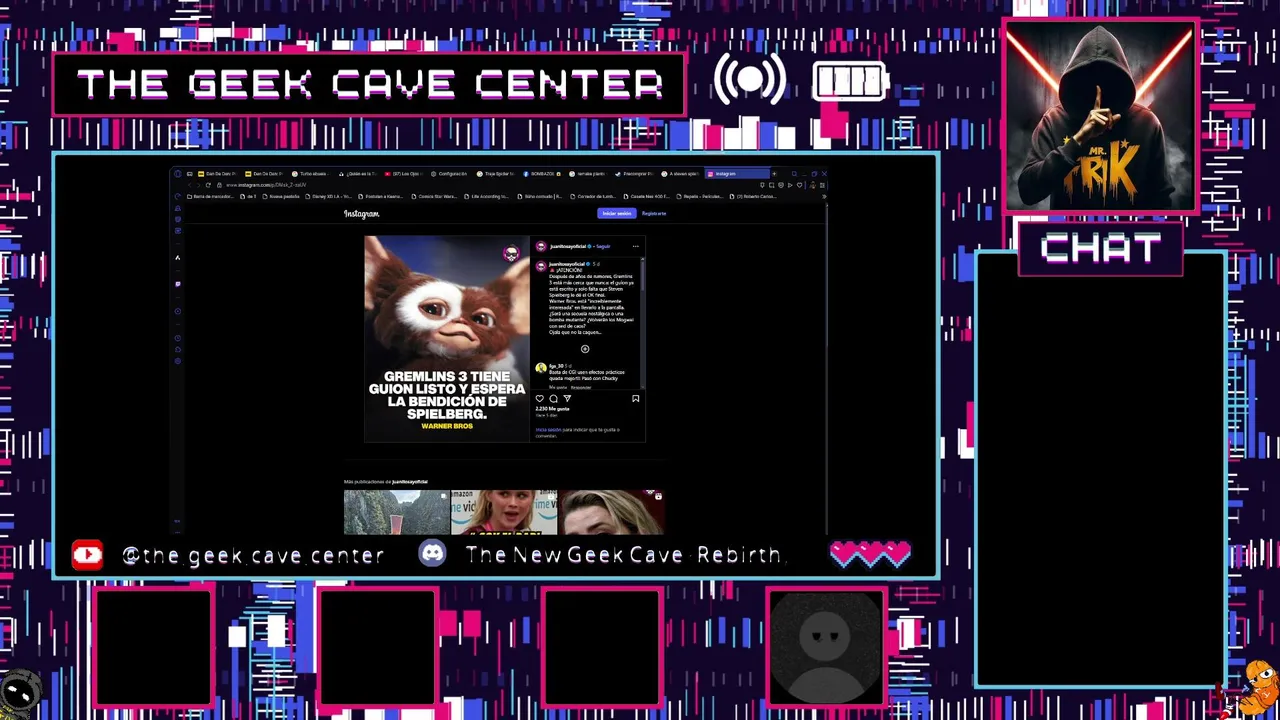Click the battery icon in overlay header

(851, 81)
